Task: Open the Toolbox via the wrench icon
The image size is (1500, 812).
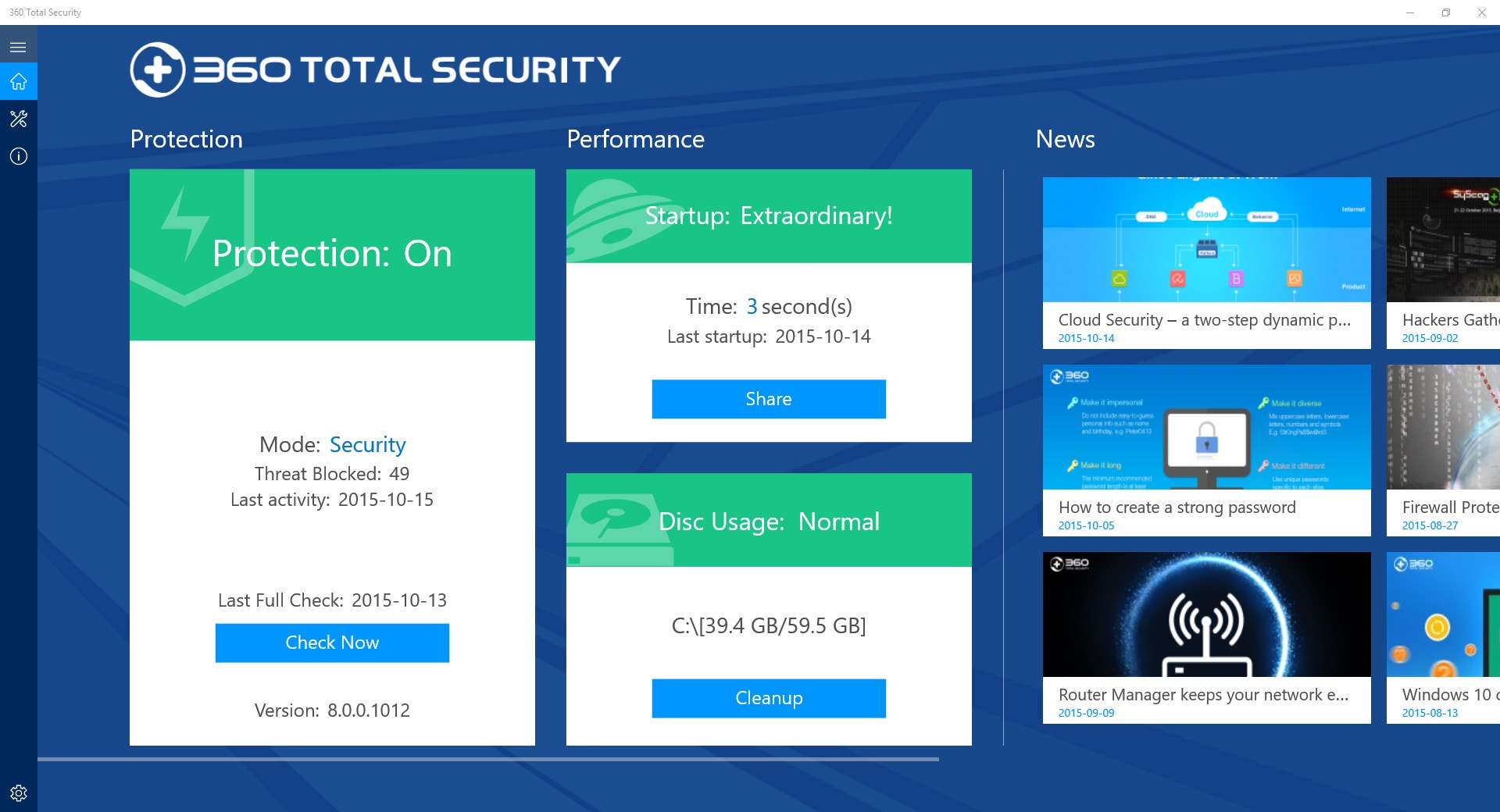Action: coord(17,119)
